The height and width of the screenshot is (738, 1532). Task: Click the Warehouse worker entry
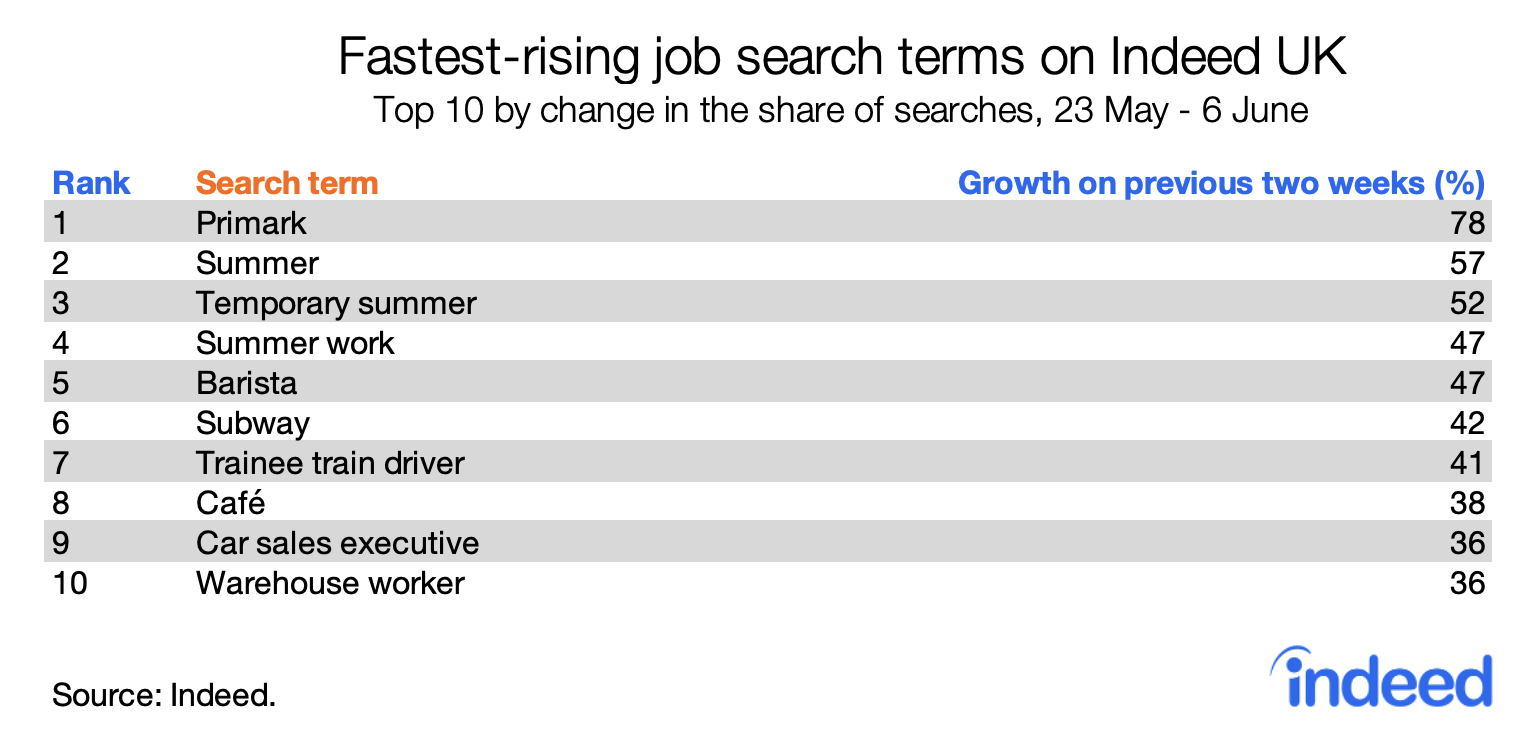pos(330,583)
